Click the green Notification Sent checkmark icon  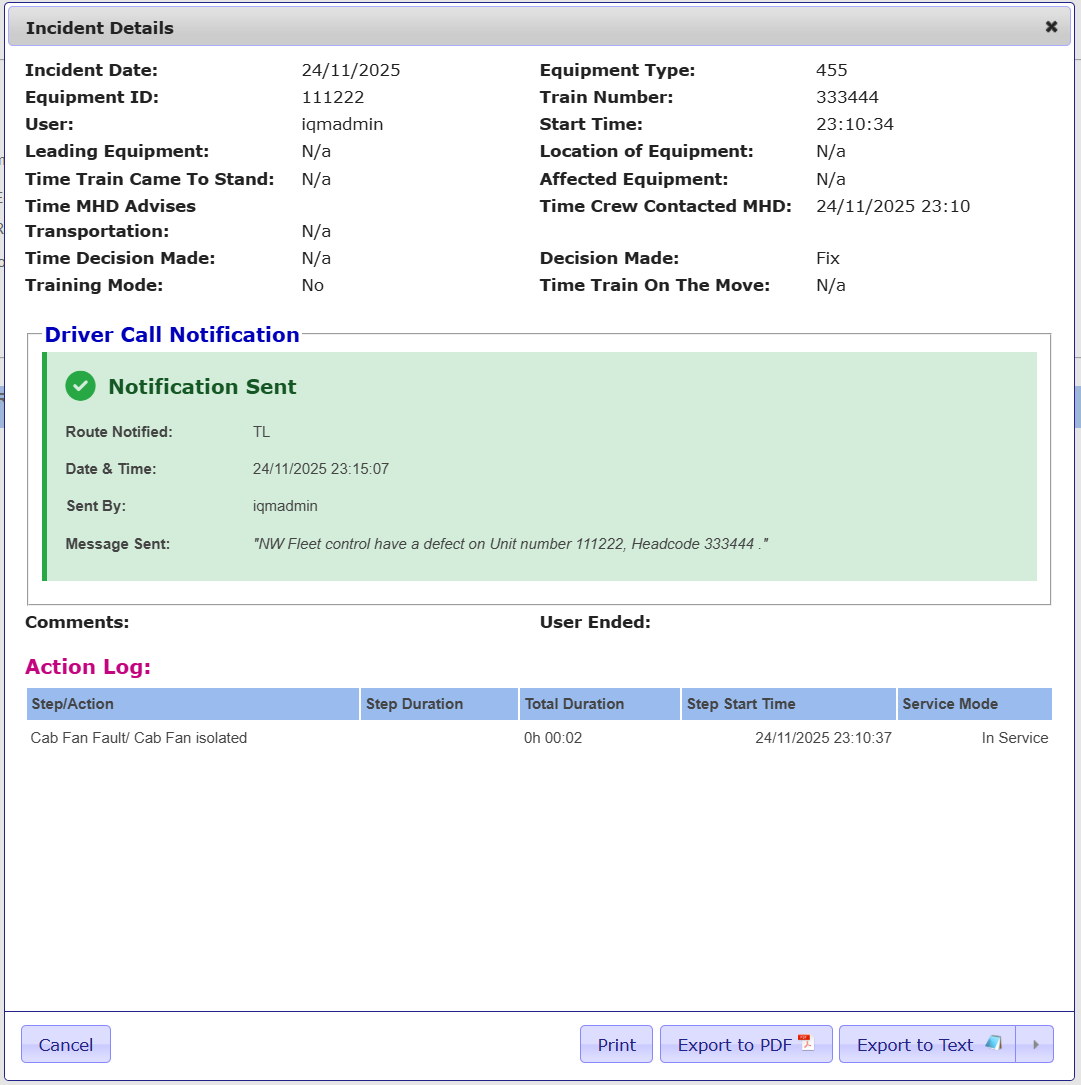tap(80, 386)
